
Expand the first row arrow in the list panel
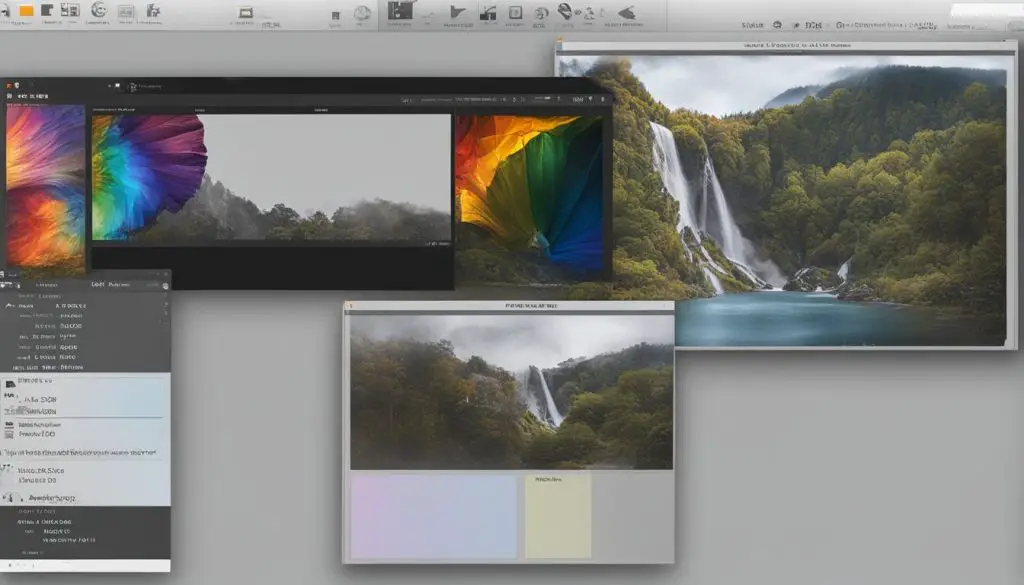tap(8, 303)
